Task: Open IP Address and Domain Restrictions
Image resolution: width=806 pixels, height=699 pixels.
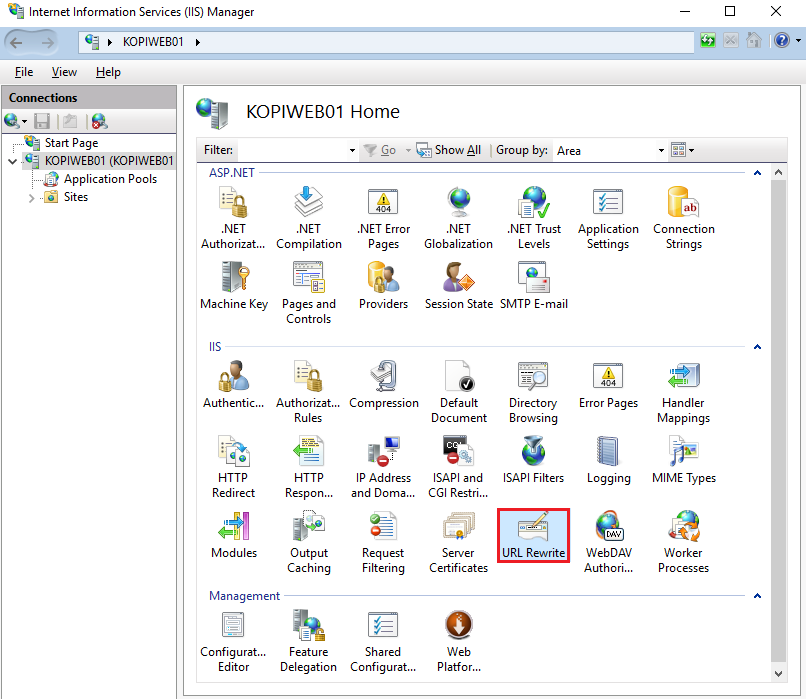Action: 383,467
